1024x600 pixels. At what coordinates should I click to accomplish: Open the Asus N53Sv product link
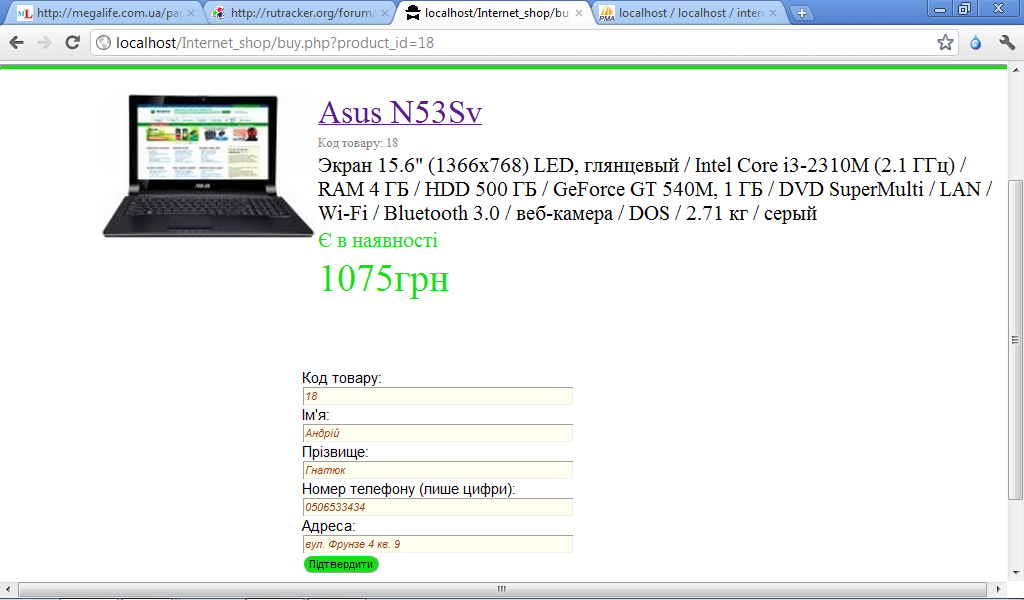400,112
